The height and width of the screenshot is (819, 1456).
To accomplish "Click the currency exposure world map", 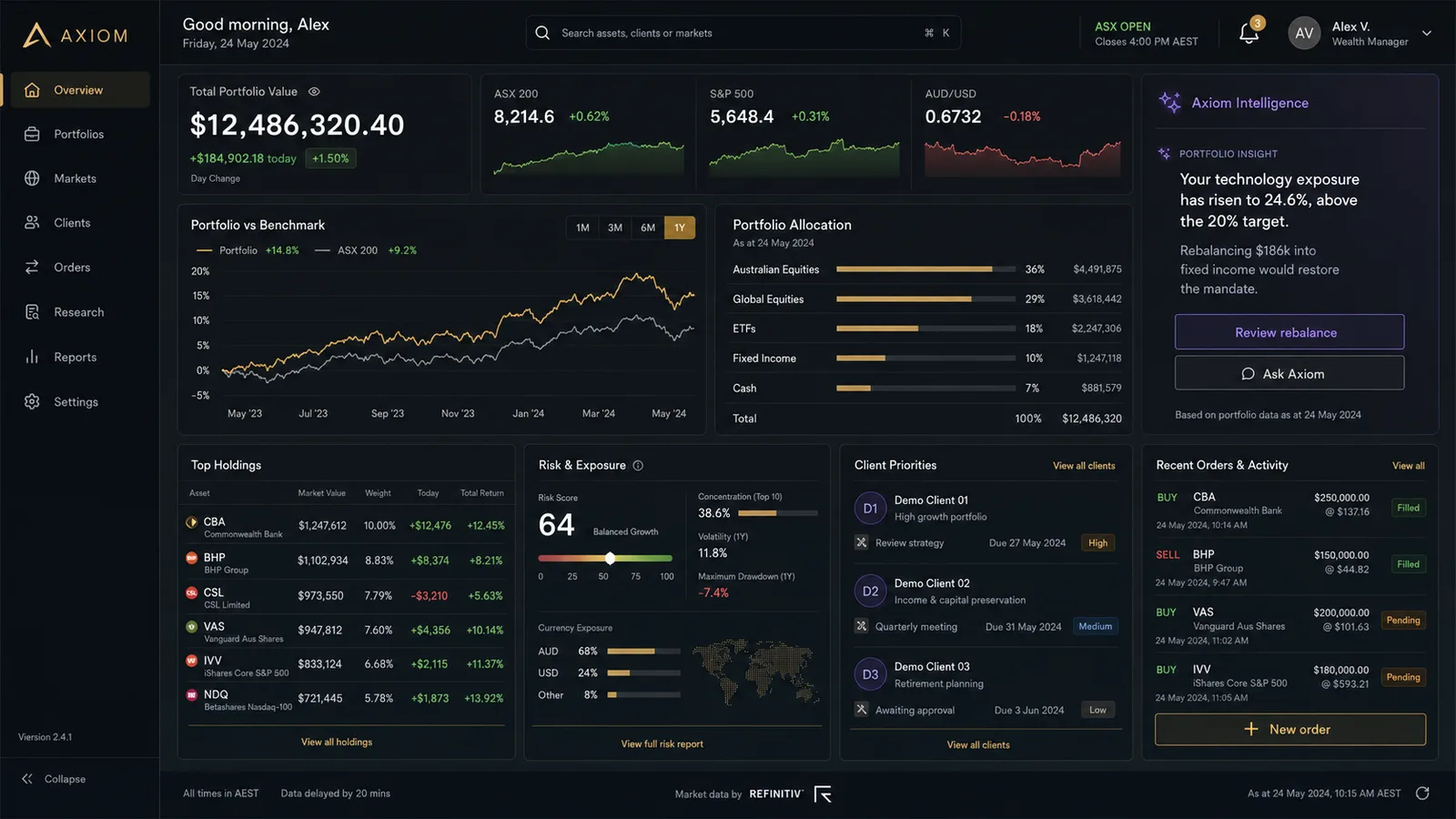I will click(x=755, y=671).
